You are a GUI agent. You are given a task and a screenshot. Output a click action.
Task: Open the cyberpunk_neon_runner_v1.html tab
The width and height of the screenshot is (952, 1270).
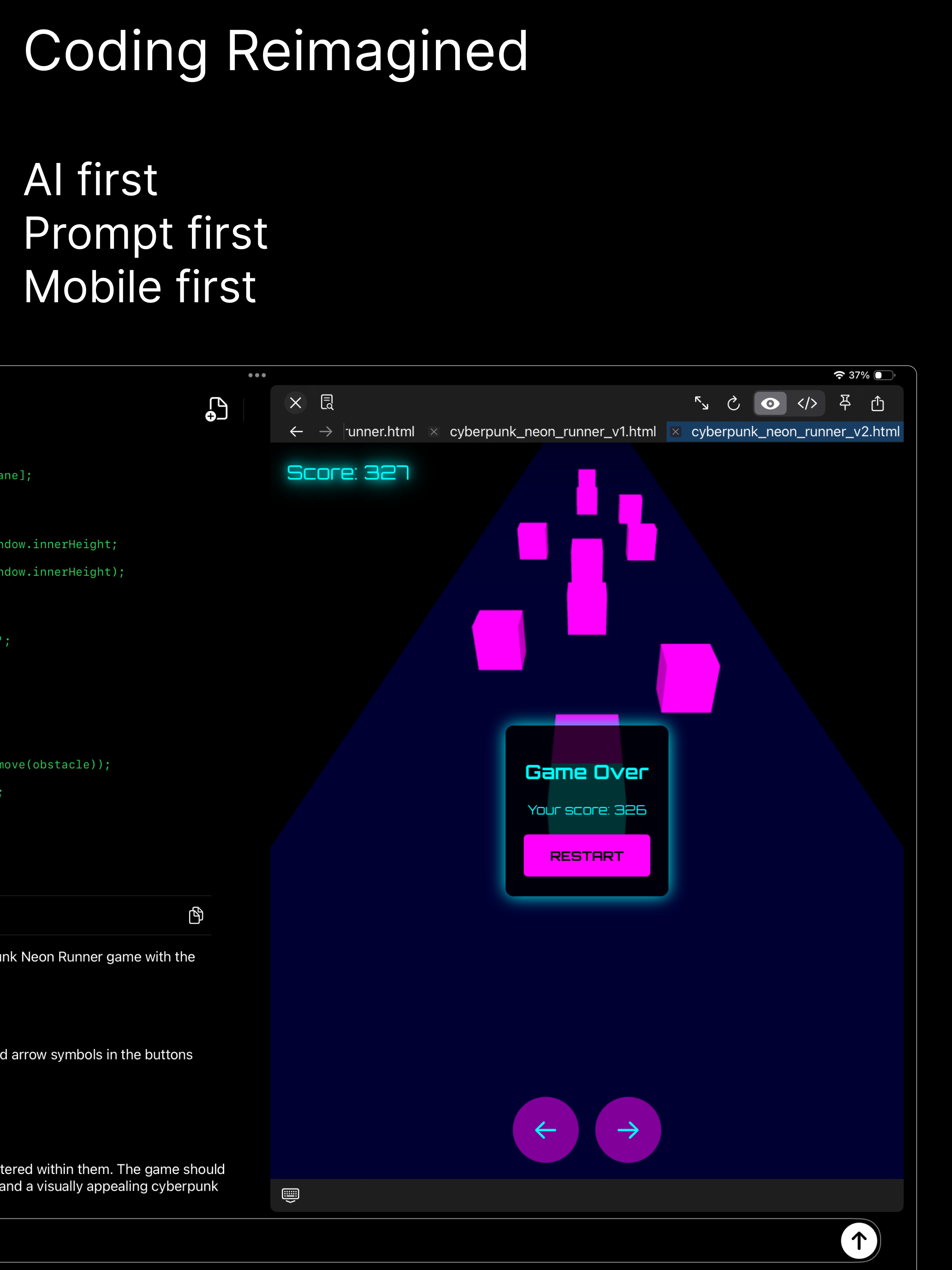pos(552,432)
